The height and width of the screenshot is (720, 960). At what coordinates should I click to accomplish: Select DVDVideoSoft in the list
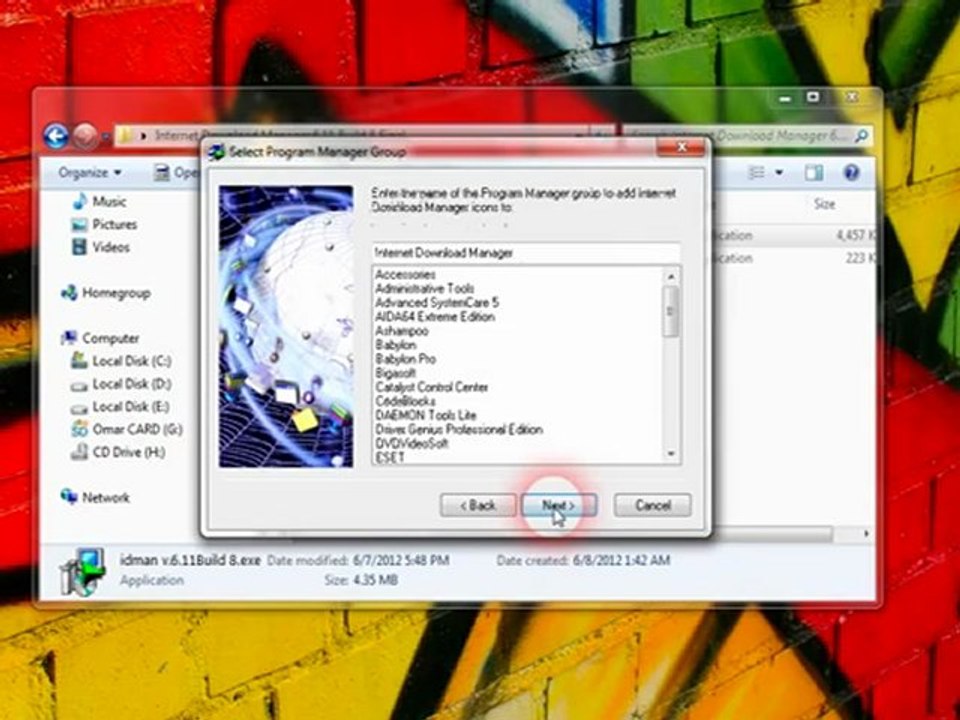click(x=412, y=443)
